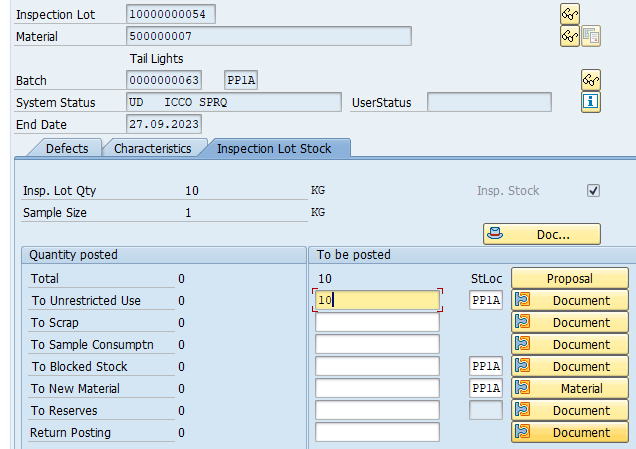Click the To Scrap quantity field
636x449 pixels.
(377, 322)
